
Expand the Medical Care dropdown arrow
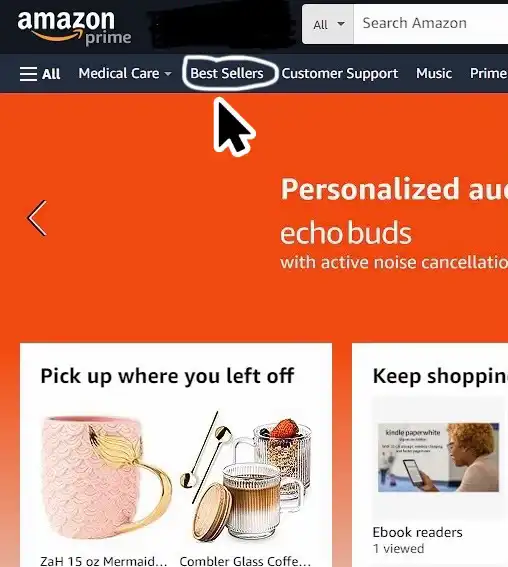(168, 74)
